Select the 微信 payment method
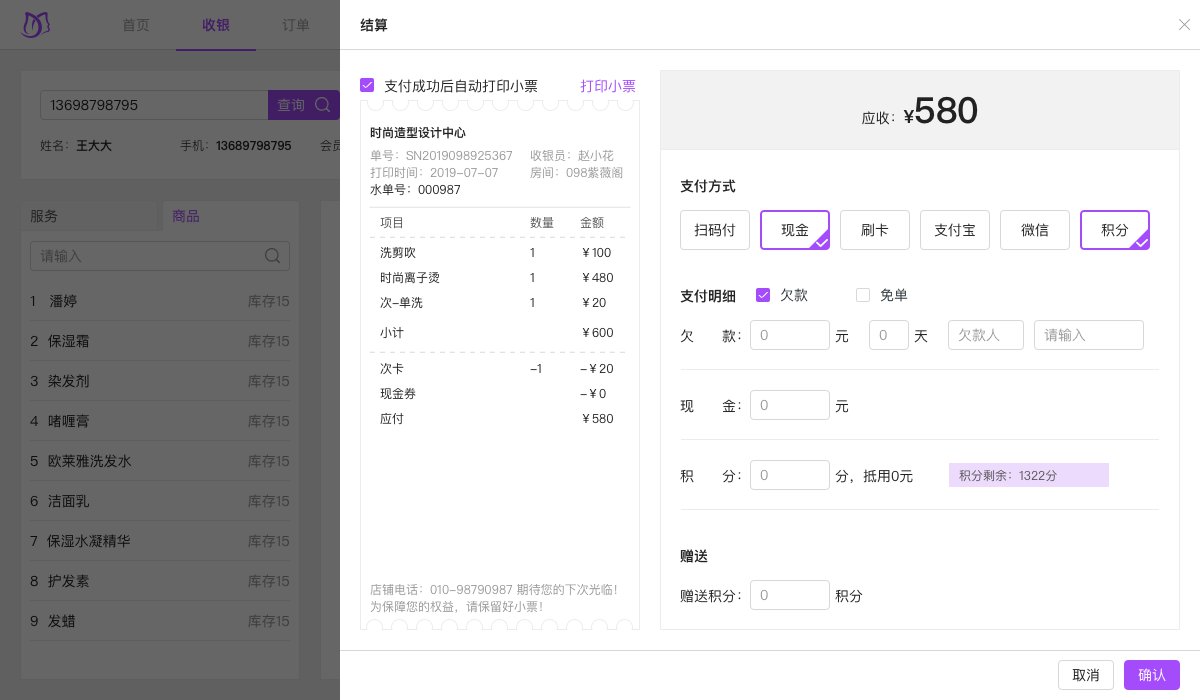This screenshot has height=700, width=1200. [x=1035, y=230]
